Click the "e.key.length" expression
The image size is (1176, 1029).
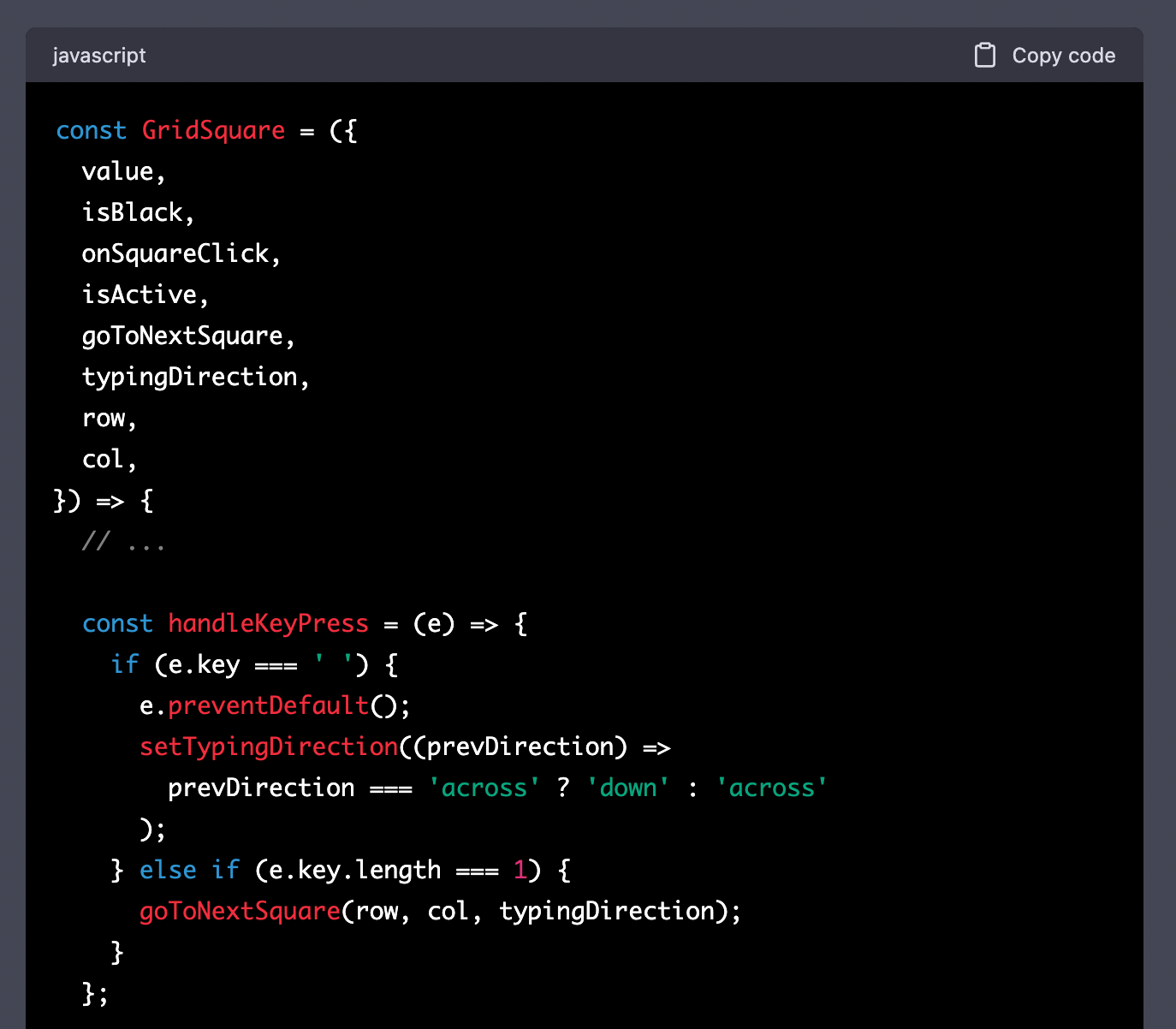tap(354, 870)
